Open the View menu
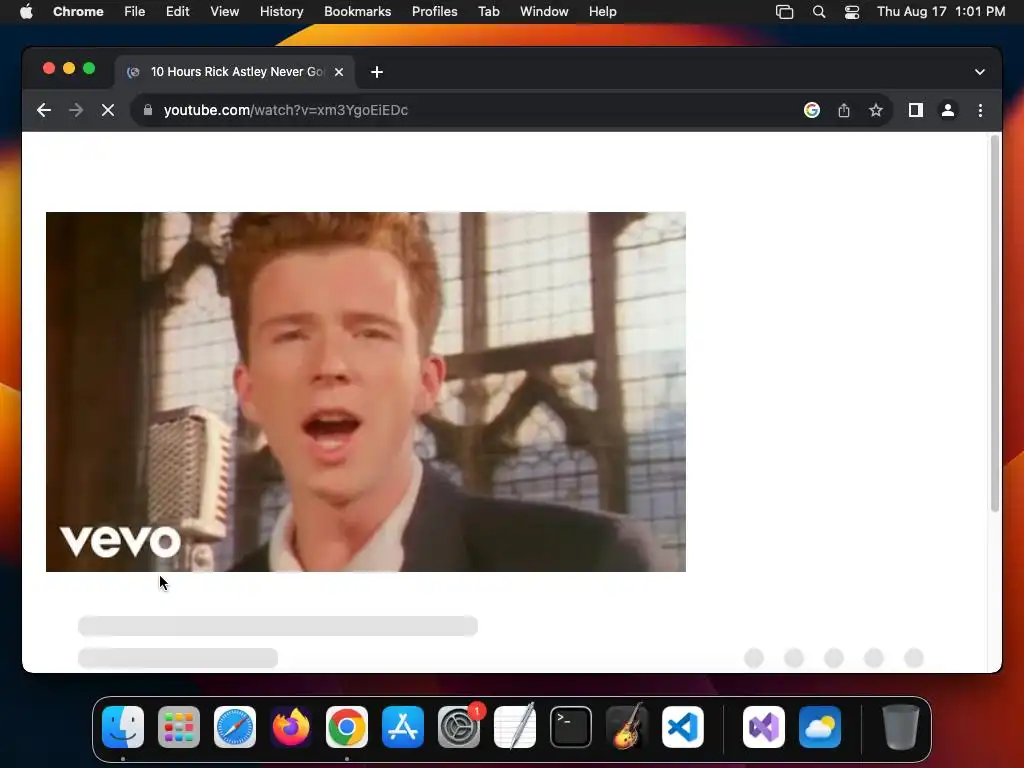 [224, 12]
